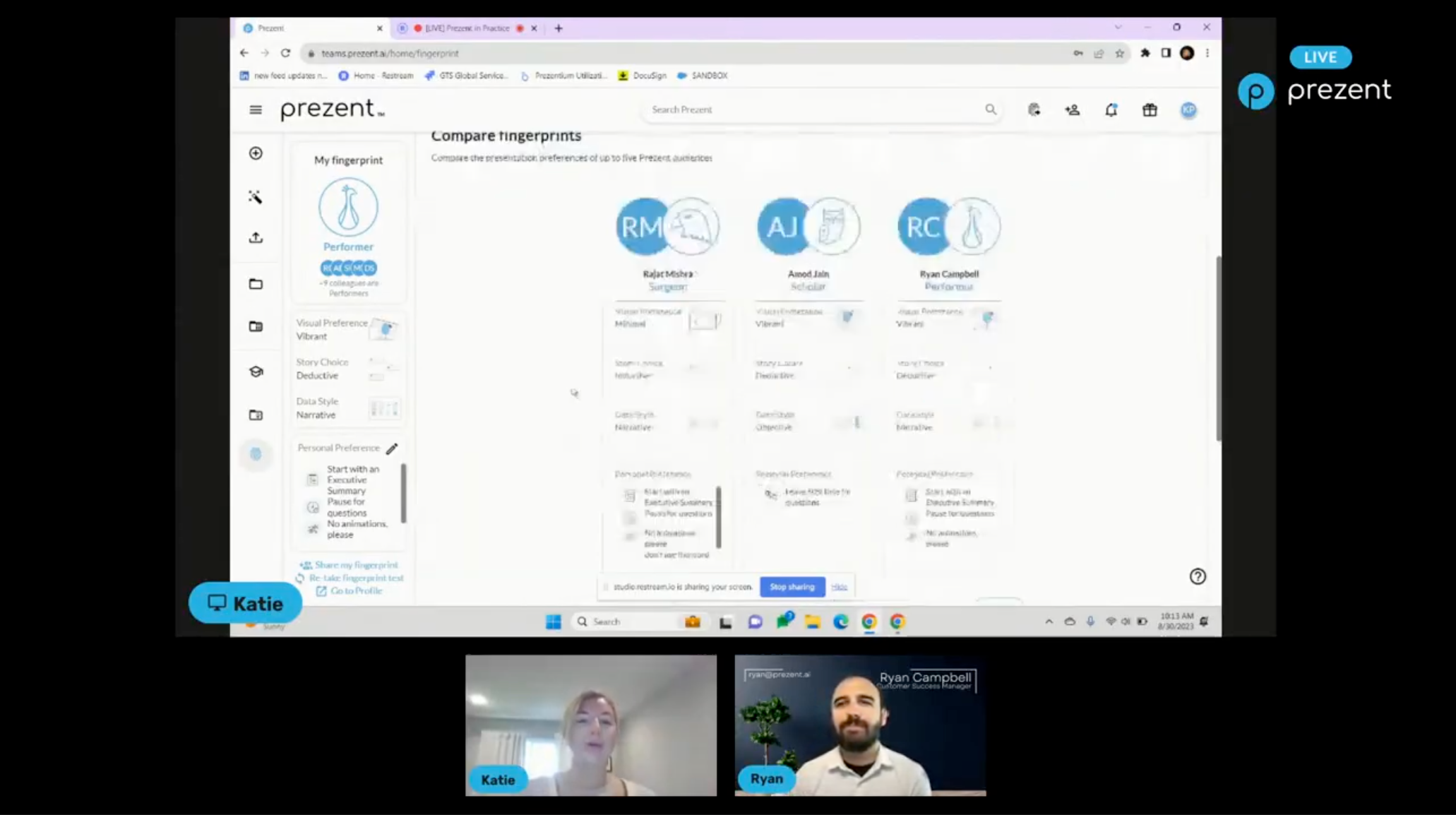Open a new browser tab

559,28
